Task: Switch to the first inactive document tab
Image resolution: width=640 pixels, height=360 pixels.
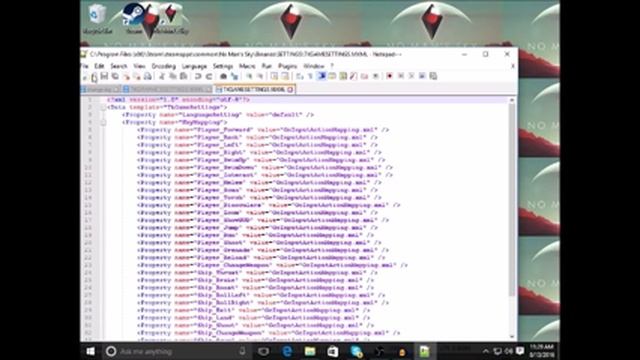Action: coord(100,89)
